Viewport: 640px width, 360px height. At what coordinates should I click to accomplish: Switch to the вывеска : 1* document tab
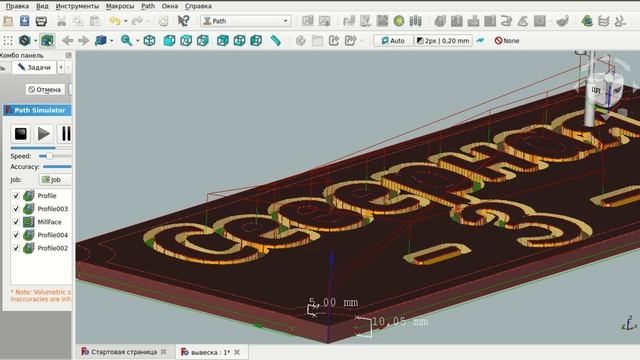[x=210, y=352]
